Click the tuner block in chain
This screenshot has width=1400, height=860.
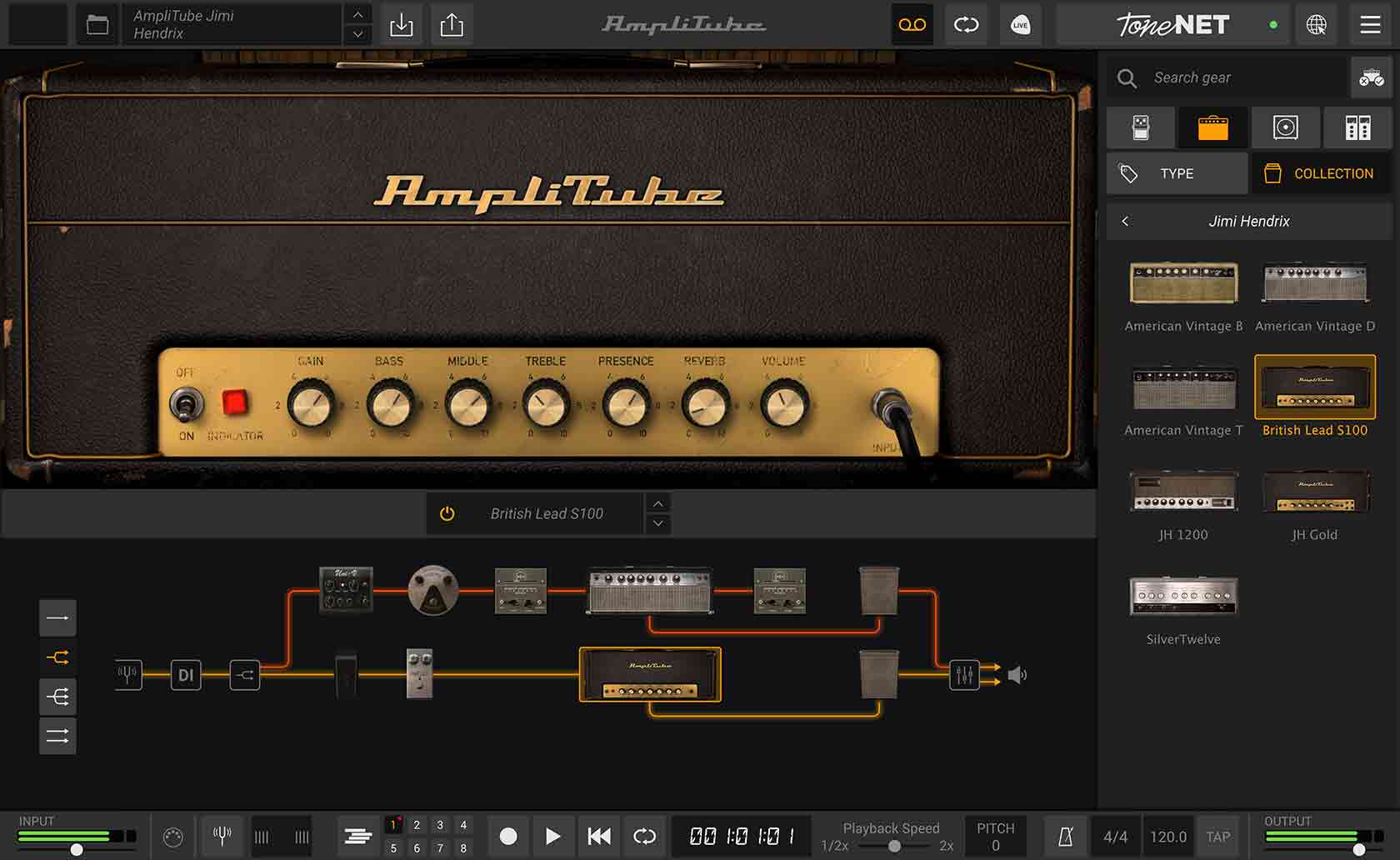click(127, 674)
